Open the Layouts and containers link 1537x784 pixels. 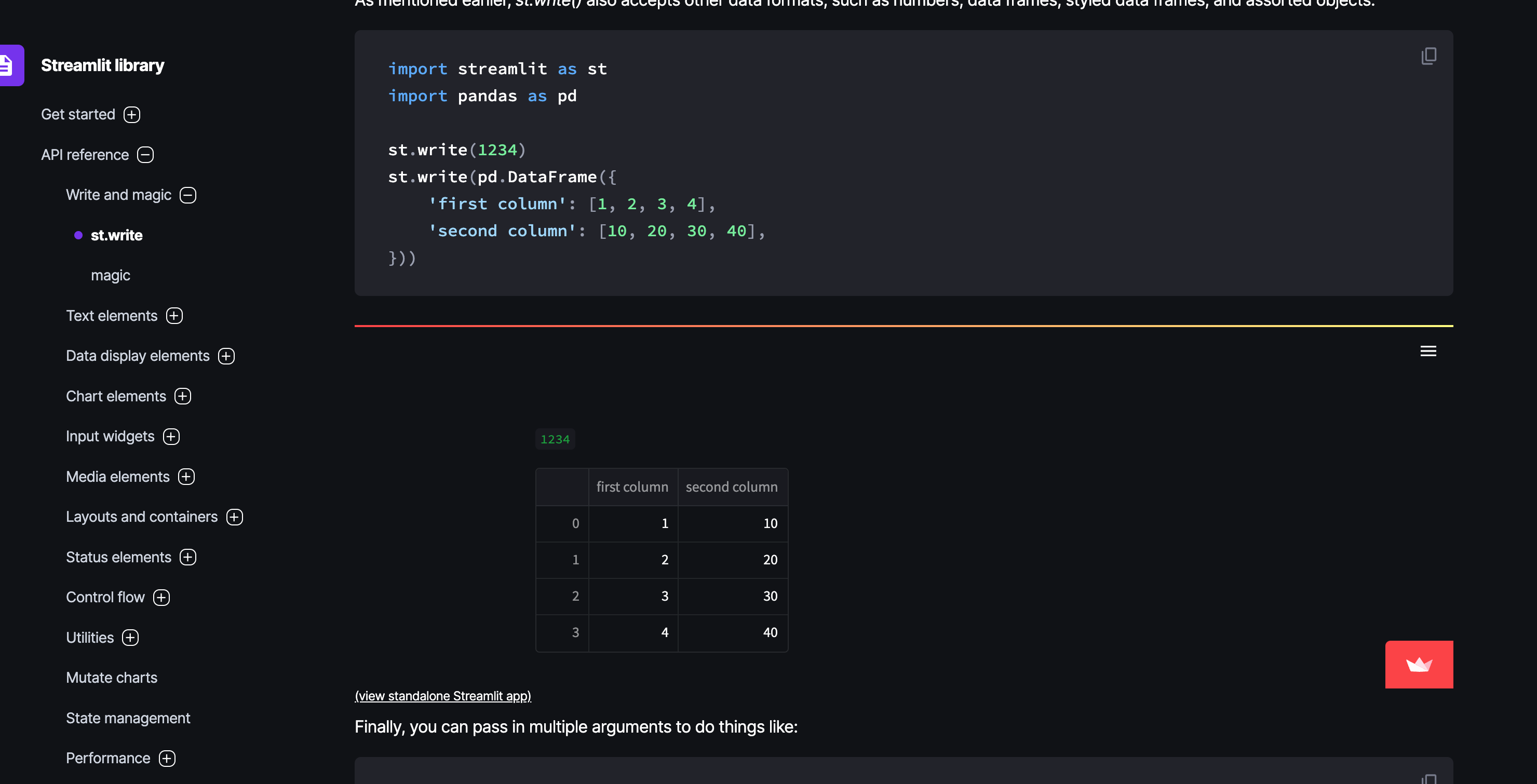click(141, 517)
